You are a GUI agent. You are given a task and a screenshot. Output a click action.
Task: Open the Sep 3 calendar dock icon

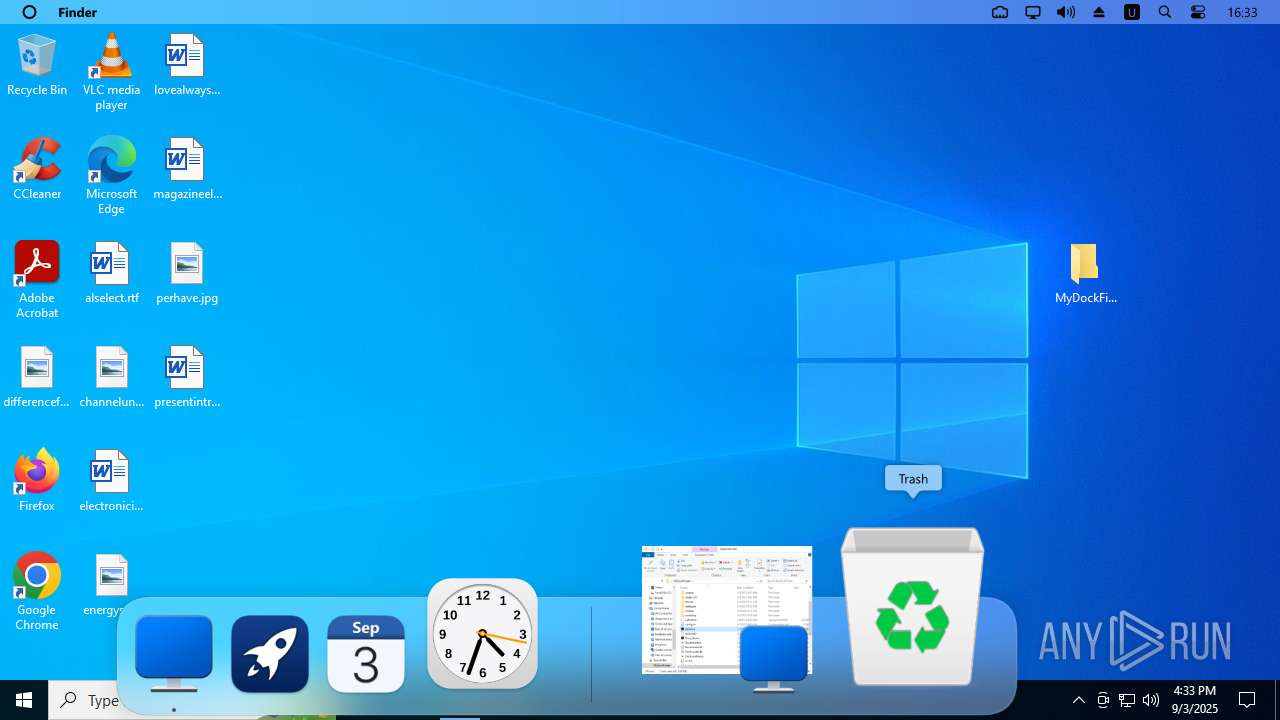(x=366, y=654)
